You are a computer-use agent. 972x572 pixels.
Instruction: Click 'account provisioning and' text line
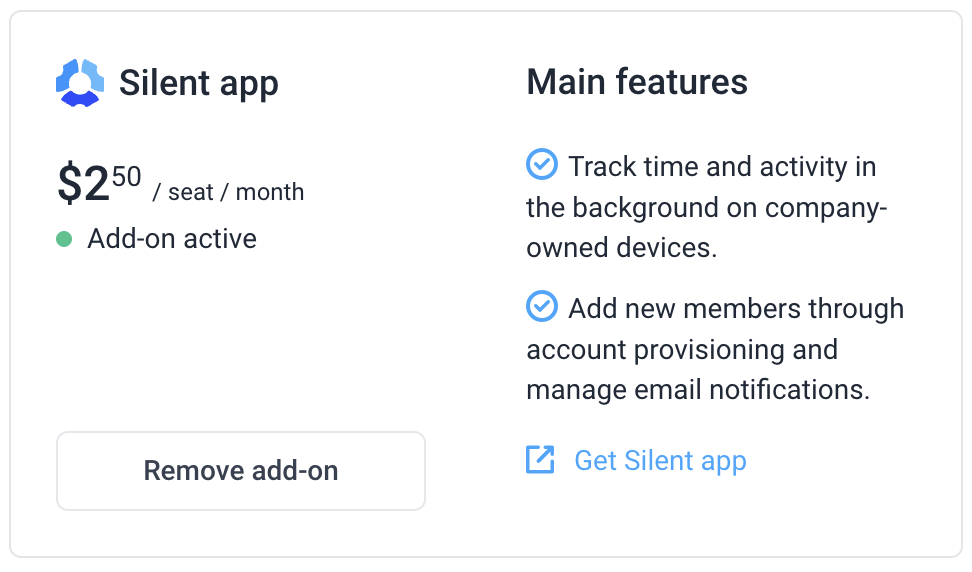tap(682, 350)
